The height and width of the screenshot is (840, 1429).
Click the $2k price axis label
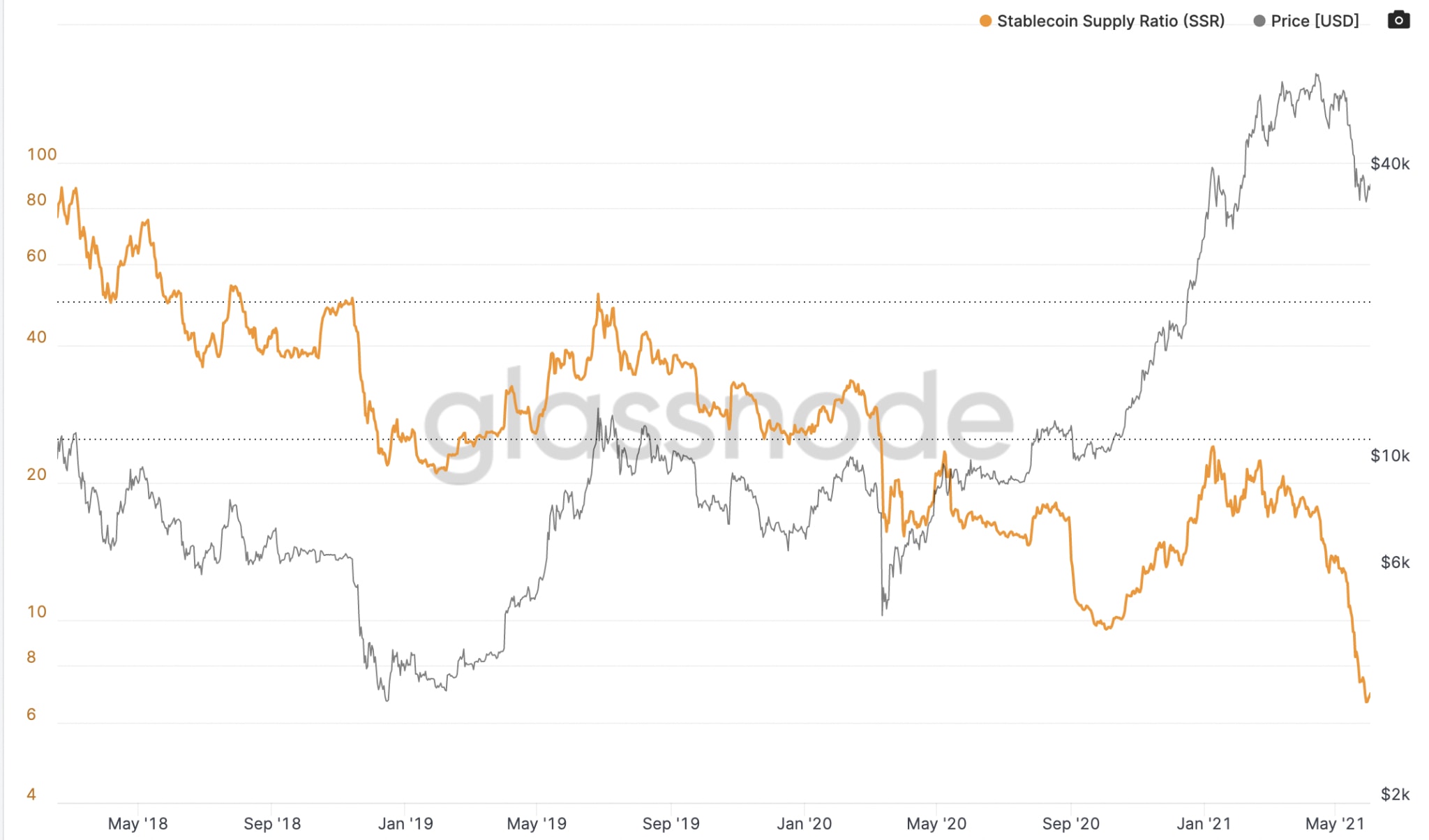(x=1395, y=795)
